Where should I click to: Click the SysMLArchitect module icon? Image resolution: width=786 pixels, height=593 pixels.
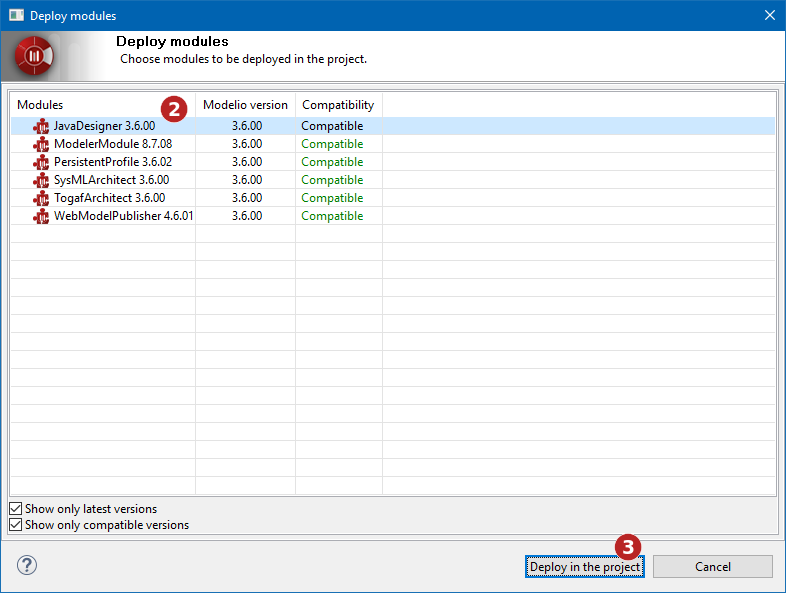[41, 180]
